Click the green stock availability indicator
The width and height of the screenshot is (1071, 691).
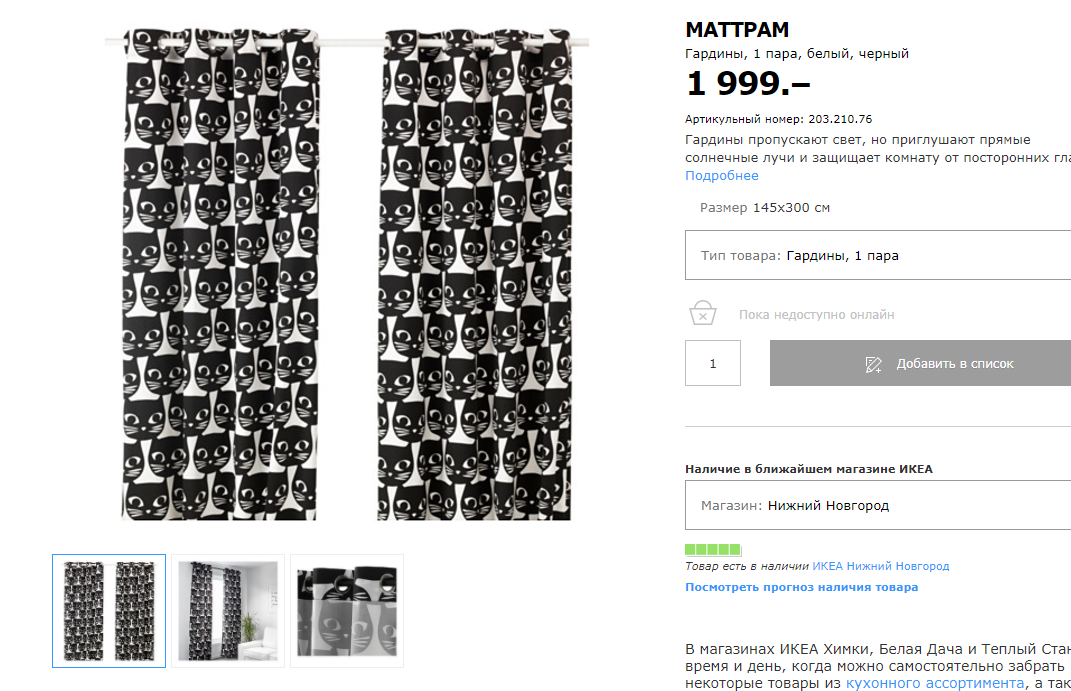713,550
